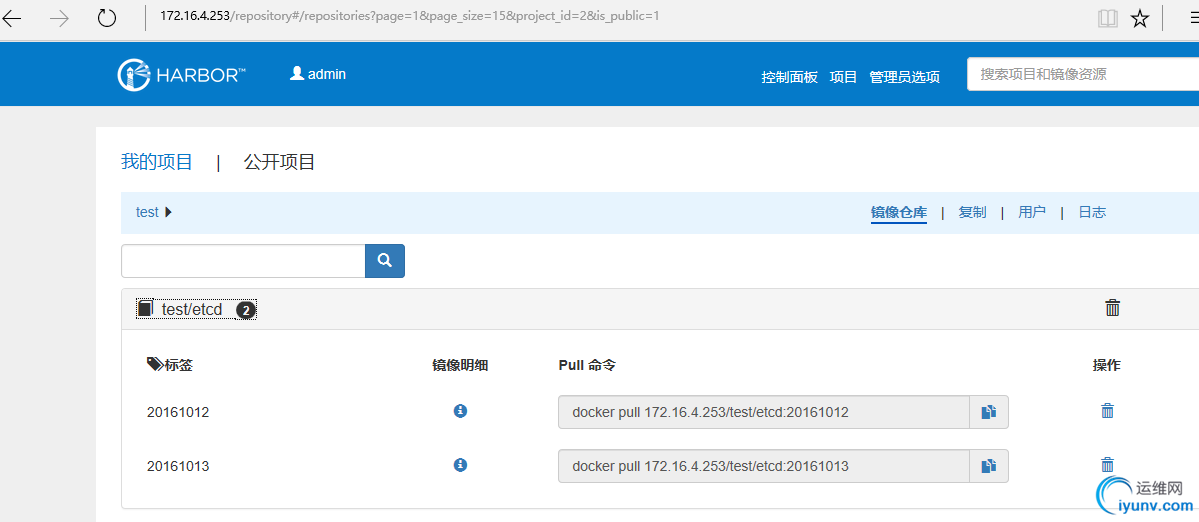
Task: Click the browser address bar URL
Action: click(x=410, y=17)
